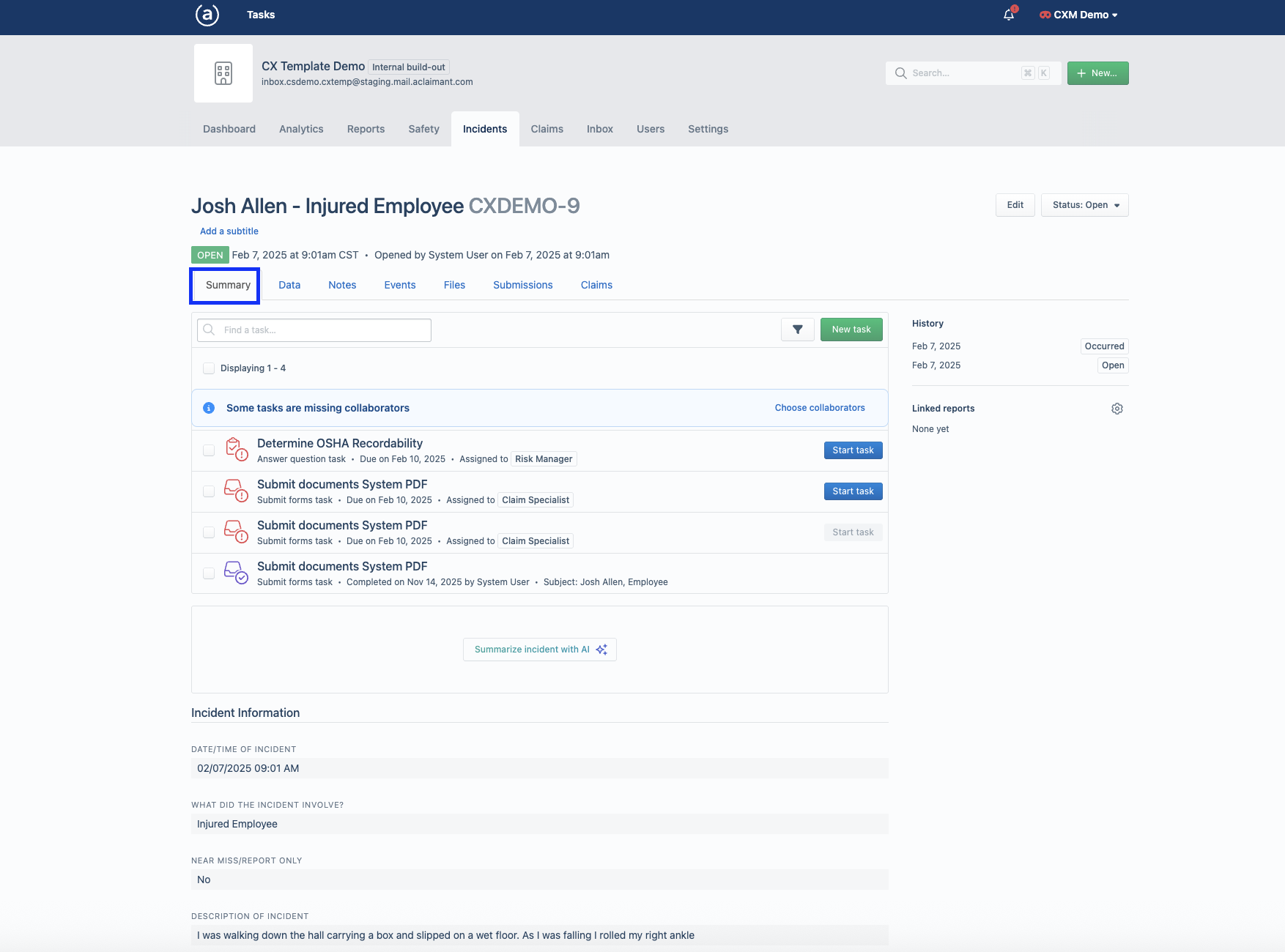
Task: Open the Events tab
Action: [x=400, y=285]
